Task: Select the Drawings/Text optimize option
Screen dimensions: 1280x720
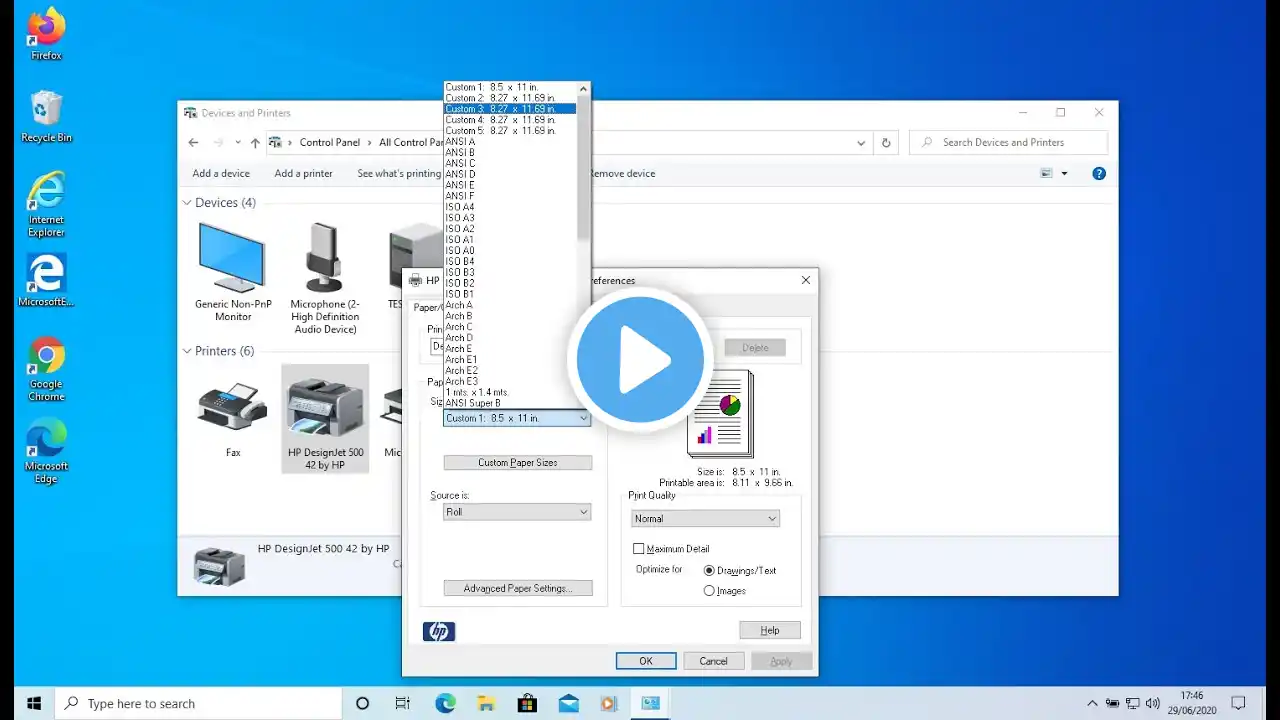Action: coord(709,570)
